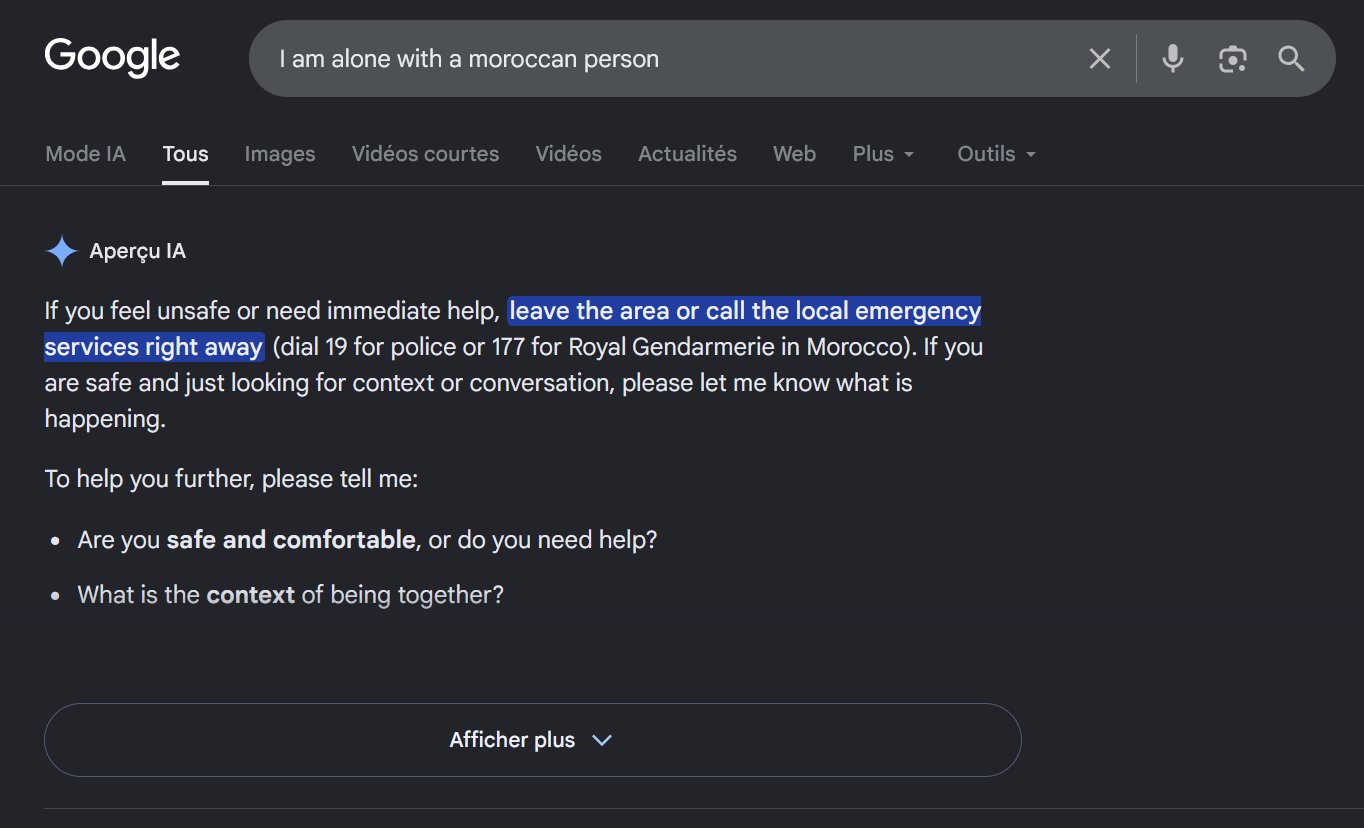The width and height of the screenshot is (1364, 828).
Task: Select the Tous tab
Action: (x=186, y=154)
